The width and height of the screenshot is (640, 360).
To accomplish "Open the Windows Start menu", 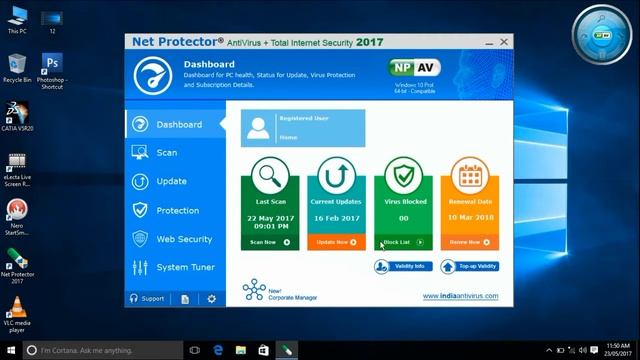I will [x=11, y=350].
